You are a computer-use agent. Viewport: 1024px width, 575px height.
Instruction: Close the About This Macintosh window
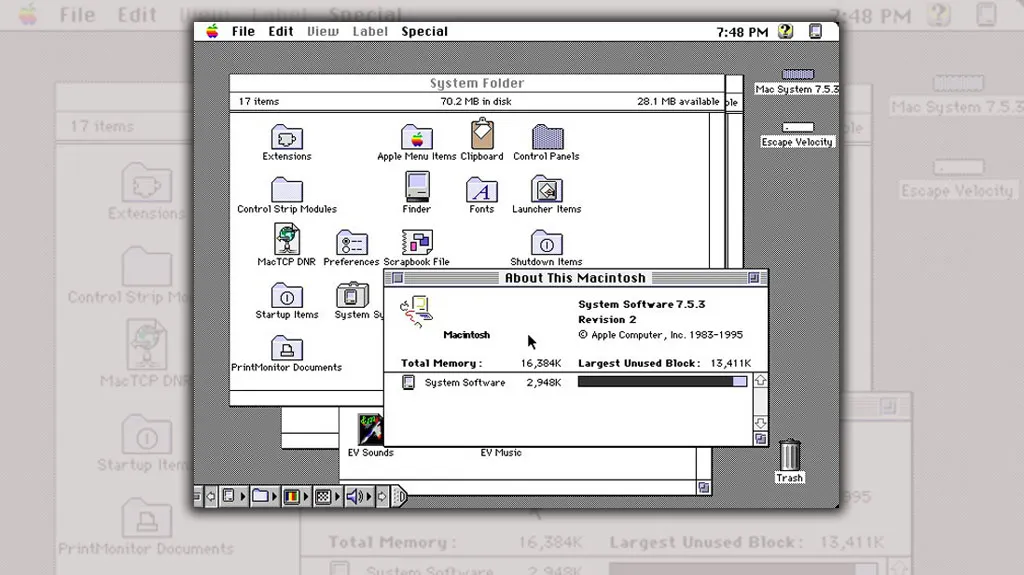397,278
